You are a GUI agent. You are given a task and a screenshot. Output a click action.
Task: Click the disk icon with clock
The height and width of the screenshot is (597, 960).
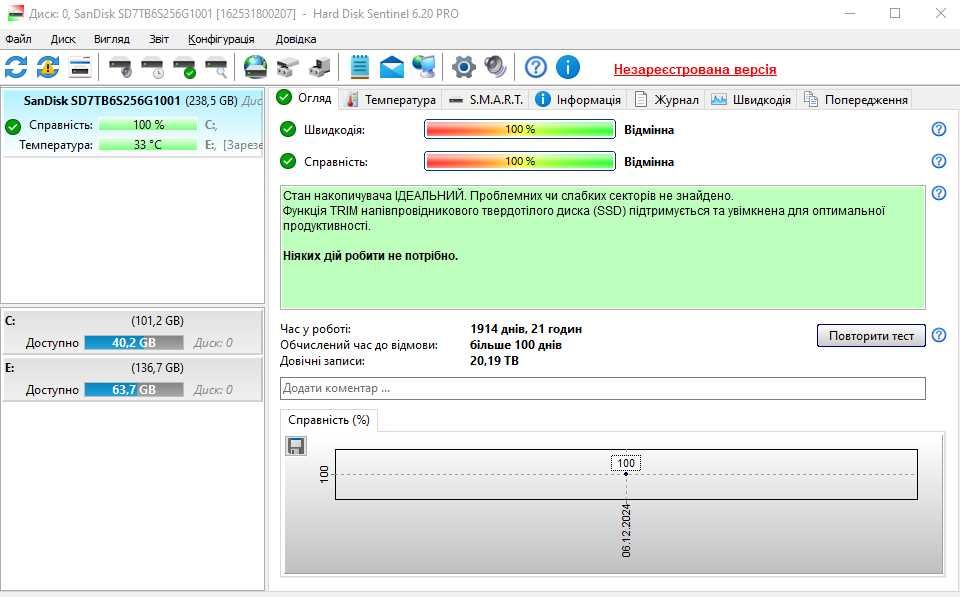152,67
